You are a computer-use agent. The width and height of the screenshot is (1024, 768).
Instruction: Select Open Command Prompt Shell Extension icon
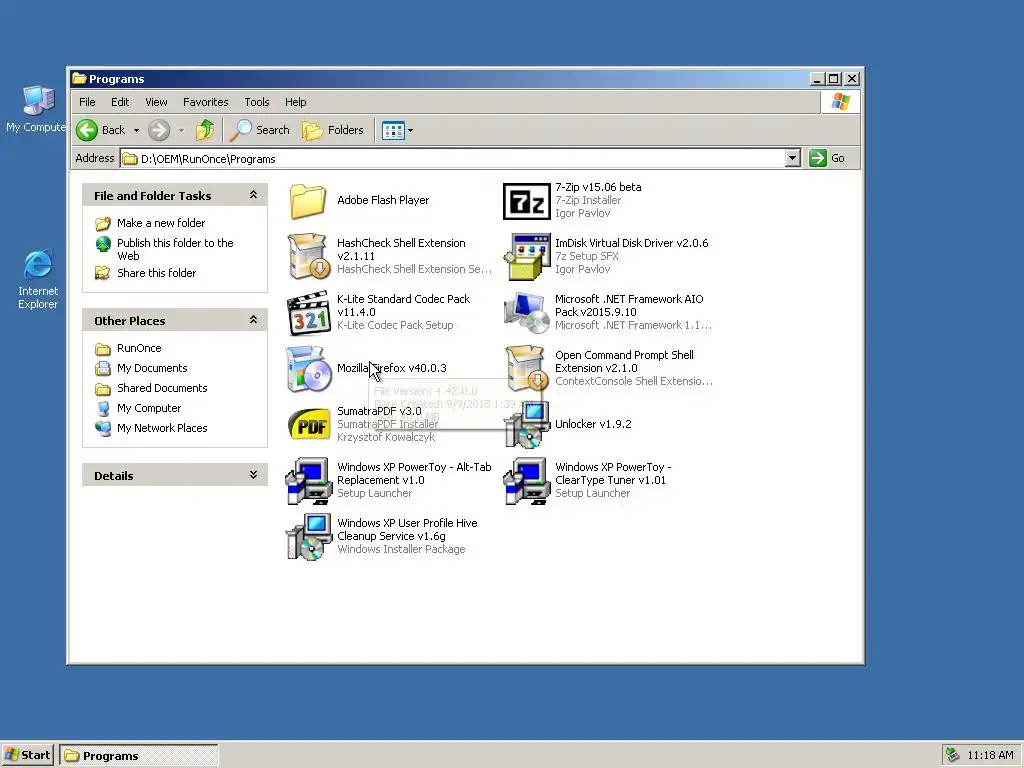pyautogui.click(x=526, y=369)
